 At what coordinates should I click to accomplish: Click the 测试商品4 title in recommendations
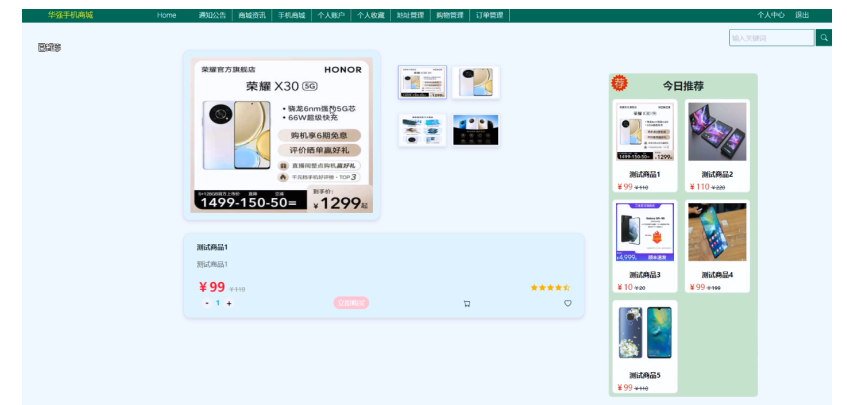tap(717, 275)
